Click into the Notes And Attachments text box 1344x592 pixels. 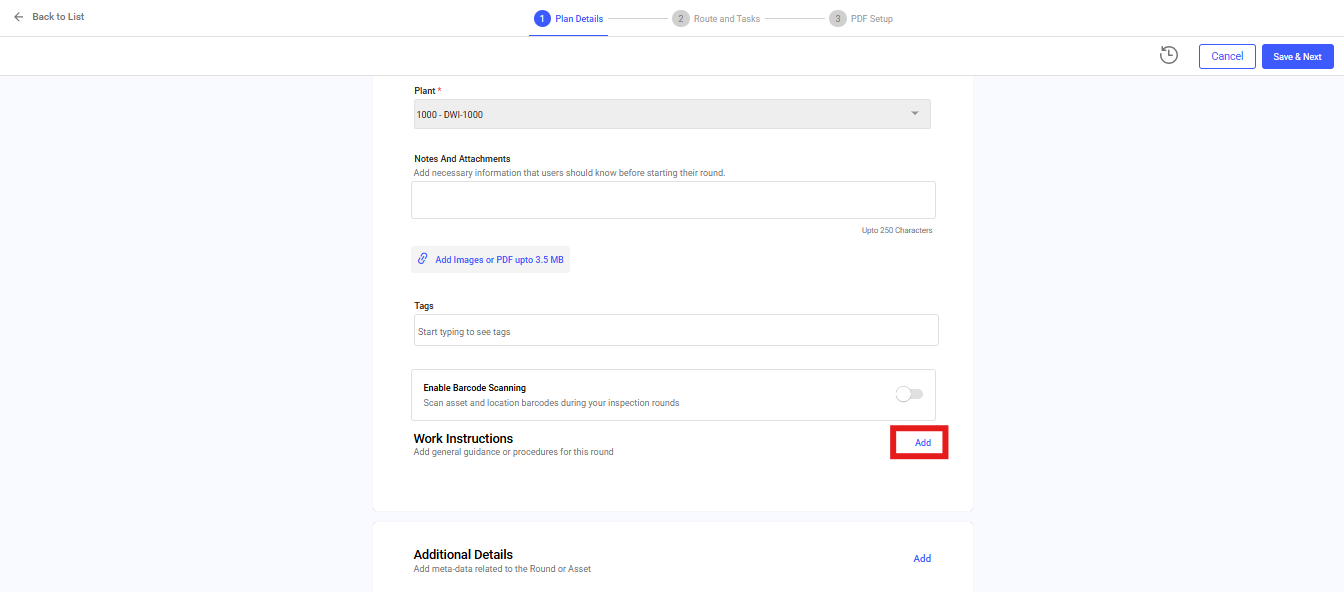point(673,200)
